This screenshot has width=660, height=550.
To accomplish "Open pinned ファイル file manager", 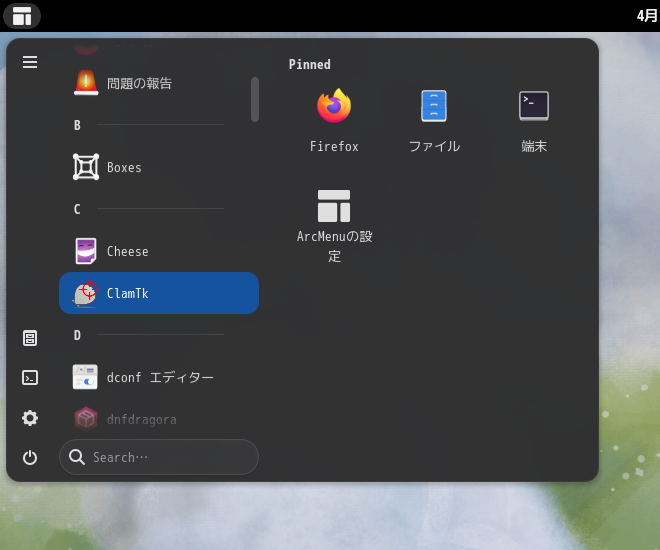I will tap(434, 120).
